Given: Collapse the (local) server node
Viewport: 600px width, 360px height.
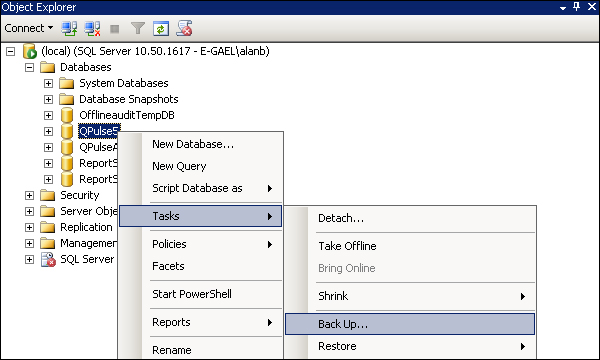Looking at the screenshot, I should point(11,51).
